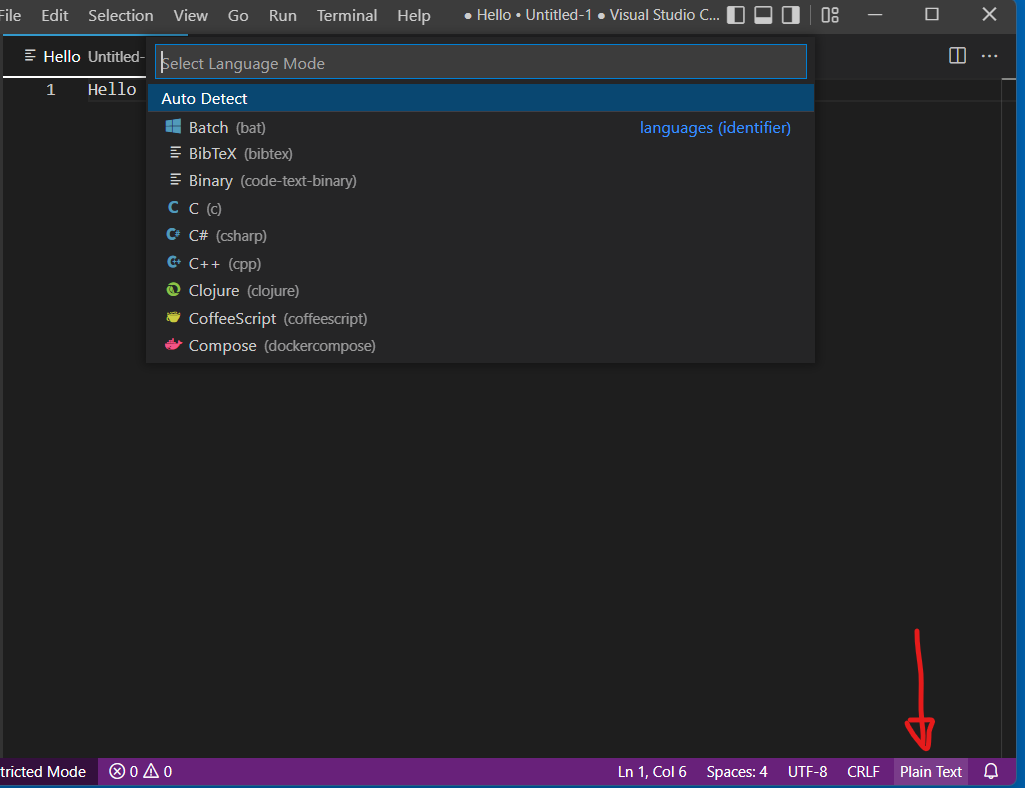Toggle the Primary Side Bar visibility icon
Image resolution: width=1025 pixels, height=788 pixels.
[x=736, y=14]
